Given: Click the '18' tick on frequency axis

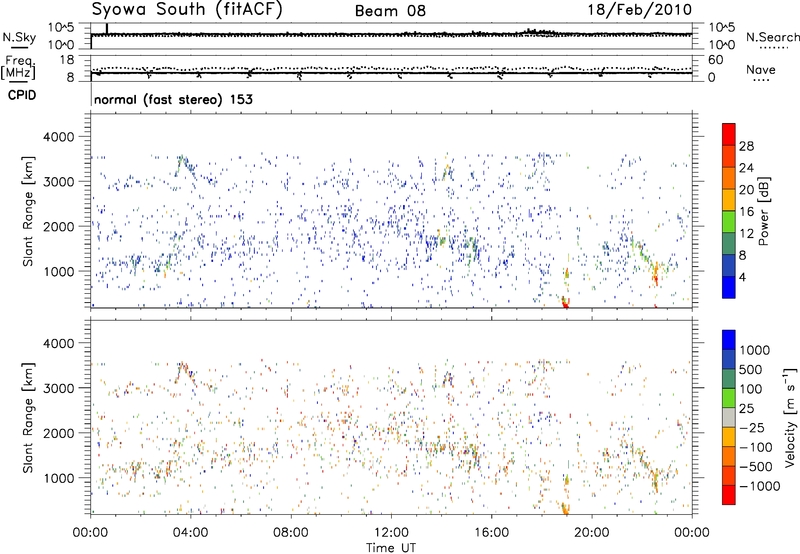Looking at the screenshot, I should (67, 60).
